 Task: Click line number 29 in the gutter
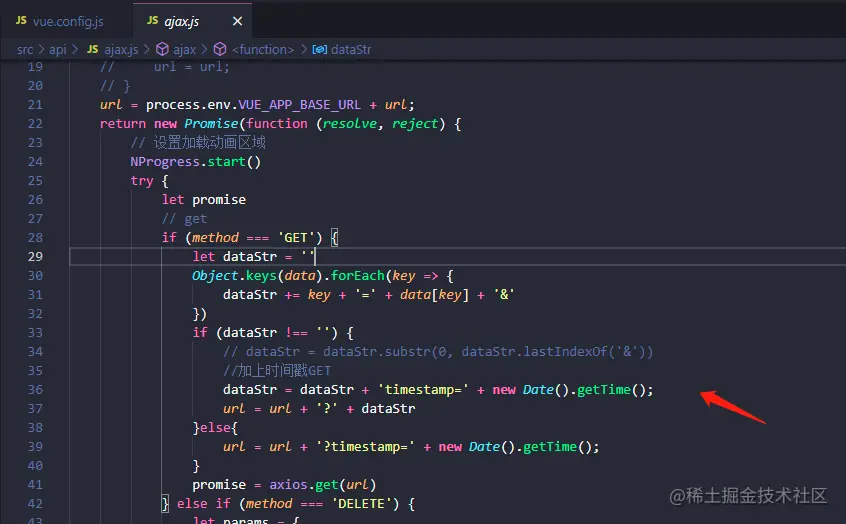(35, 257)
